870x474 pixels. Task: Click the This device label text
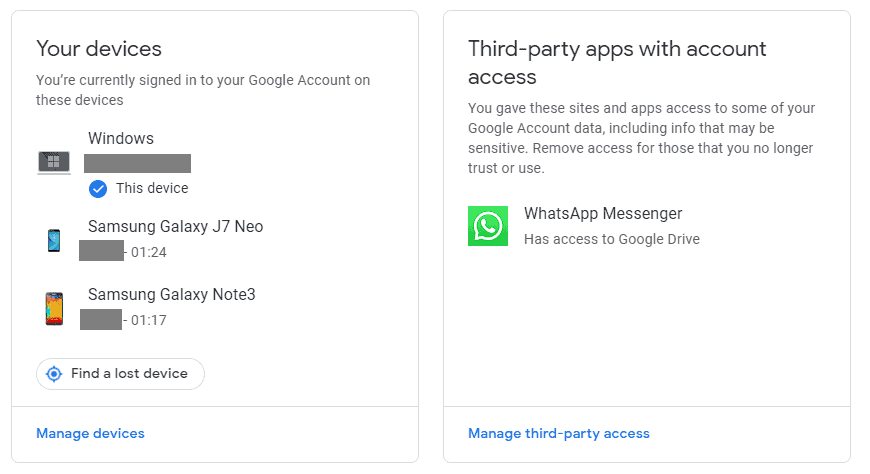point(152,188)
